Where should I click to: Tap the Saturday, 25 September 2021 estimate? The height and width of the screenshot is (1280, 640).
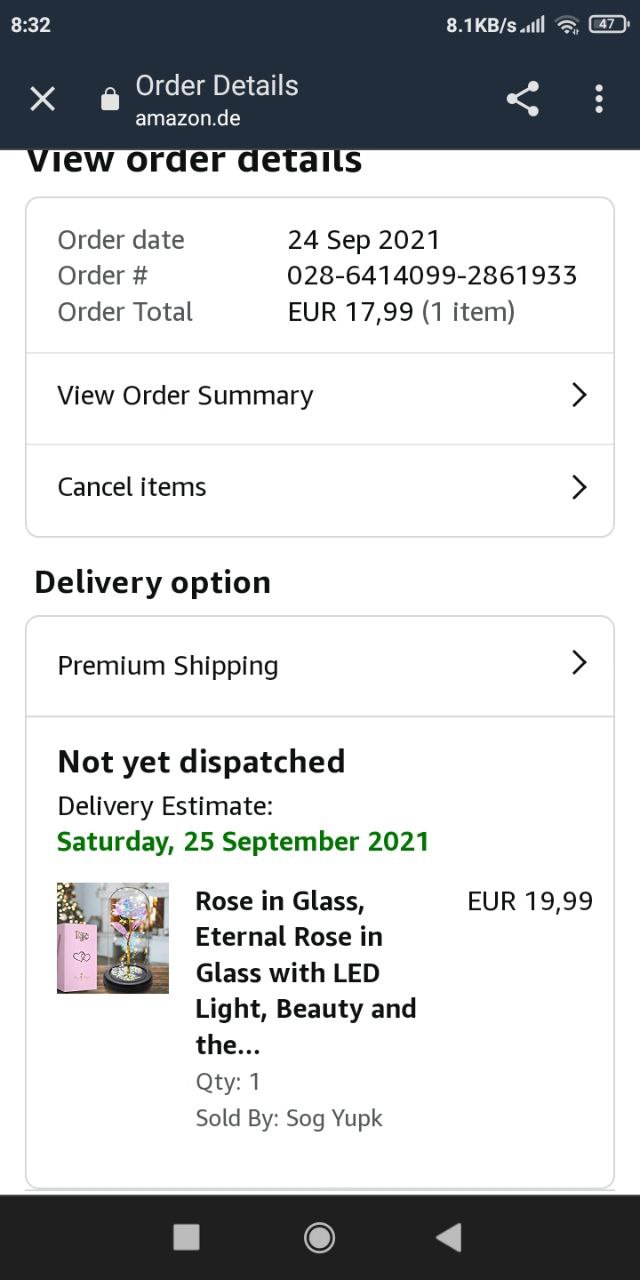click(243, 841)
